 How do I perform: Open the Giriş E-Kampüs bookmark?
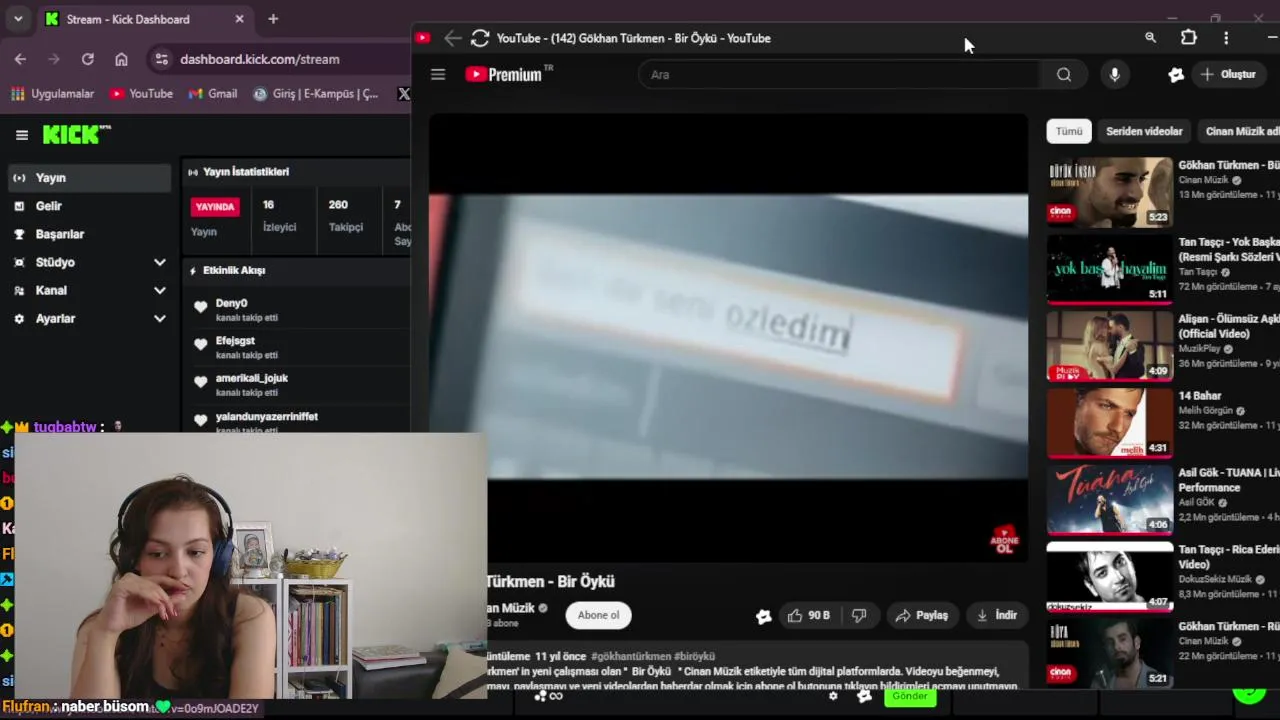tap(316, 94)
